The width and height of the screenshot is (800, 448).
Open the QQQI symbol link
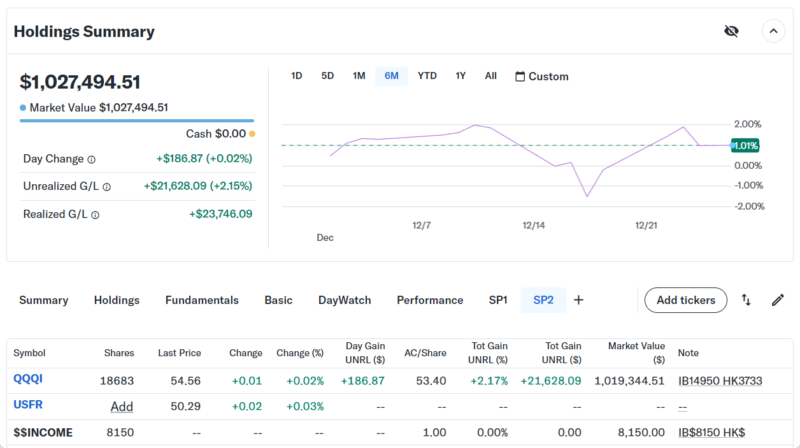29,380
